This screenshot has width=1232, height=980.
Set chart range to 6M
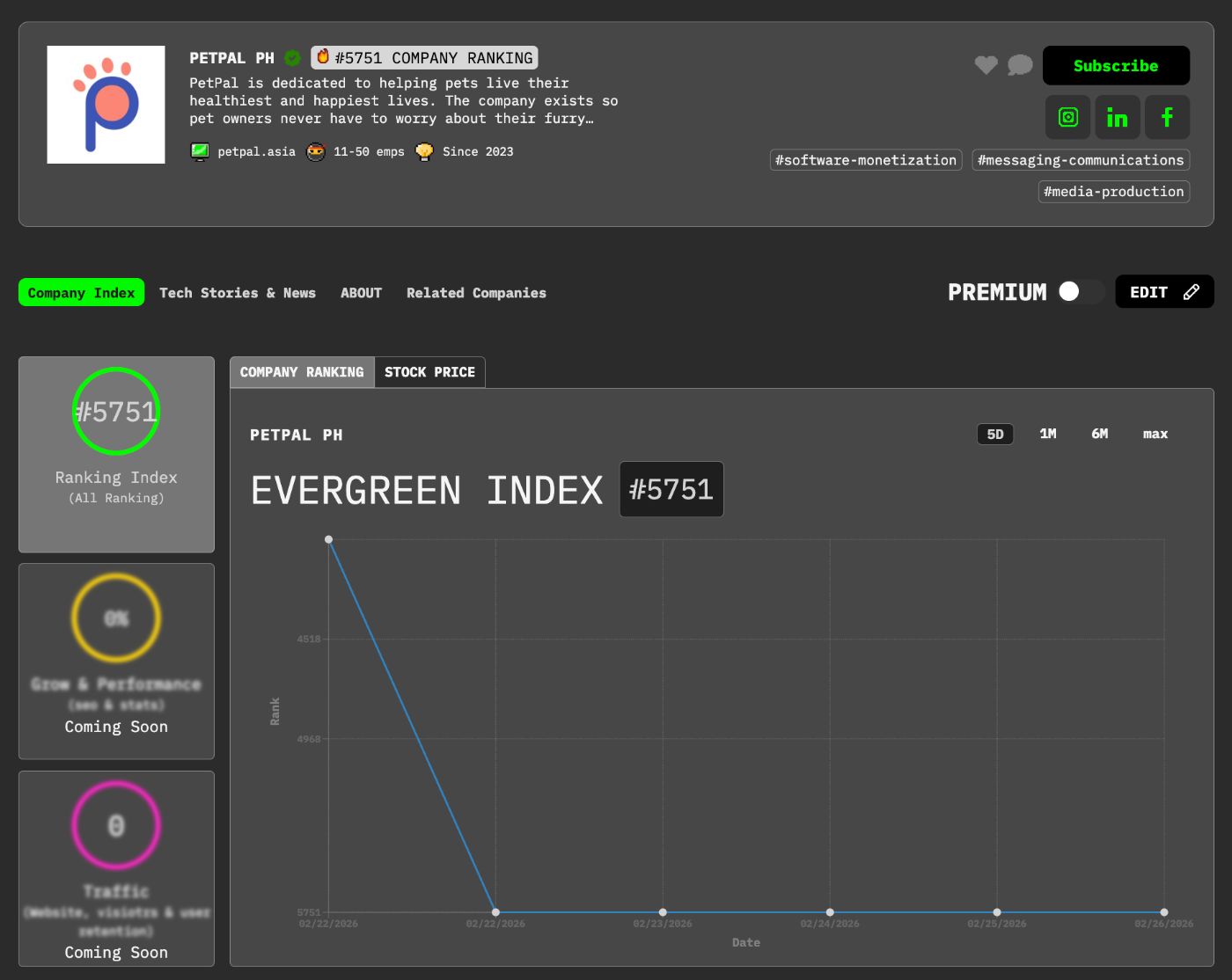click(1099, 434)
